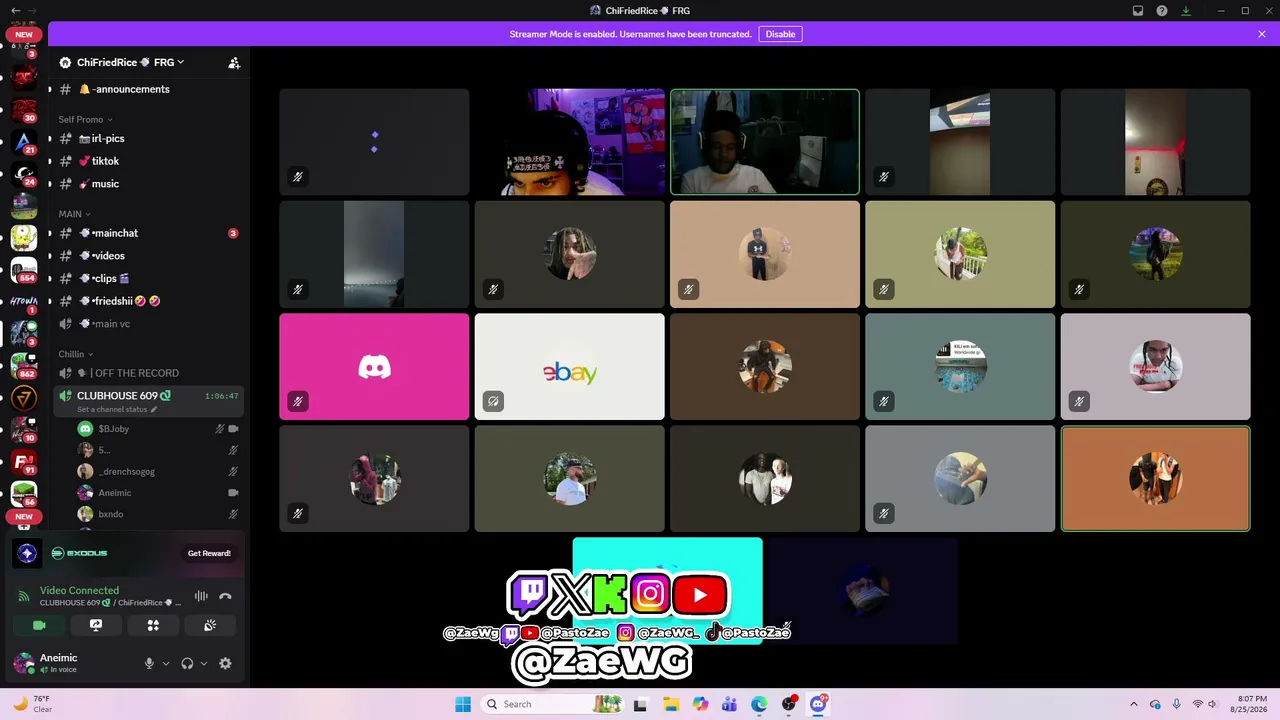Open the clips channel
The image size is (1280, 720).
pyautogui.click(x=148, y=278)
